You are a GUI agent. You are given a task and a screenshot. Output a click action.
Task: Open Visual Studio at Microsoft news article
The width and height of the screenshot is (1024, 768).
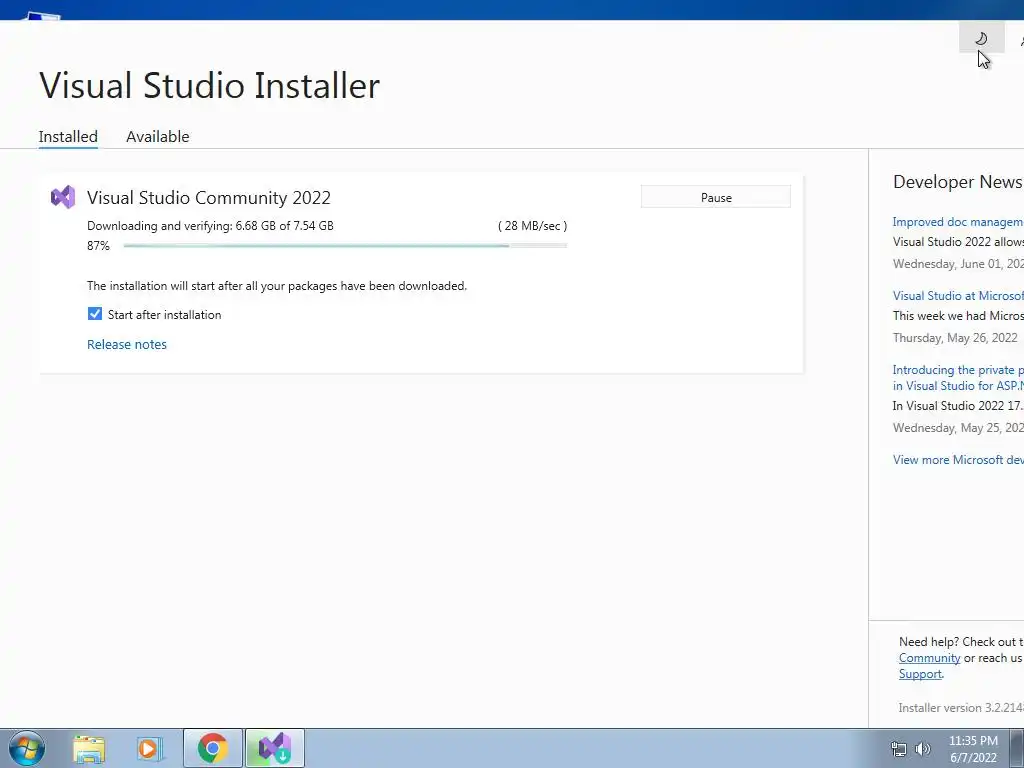(x=958, y=296)
